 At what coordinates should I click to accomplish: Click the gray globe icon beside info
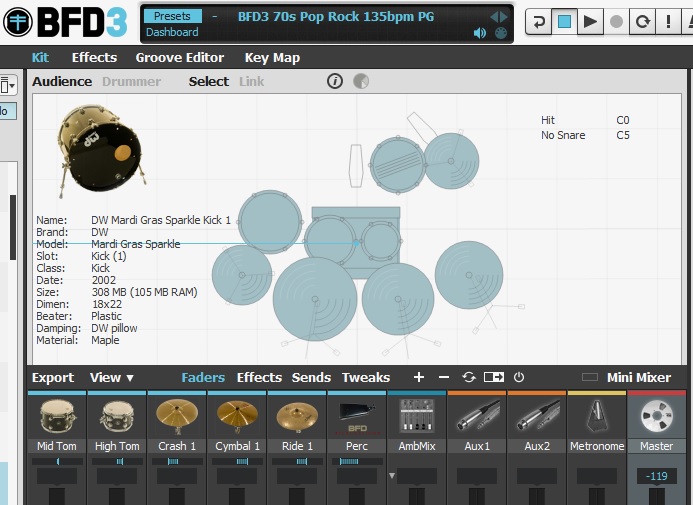(361, 81)
